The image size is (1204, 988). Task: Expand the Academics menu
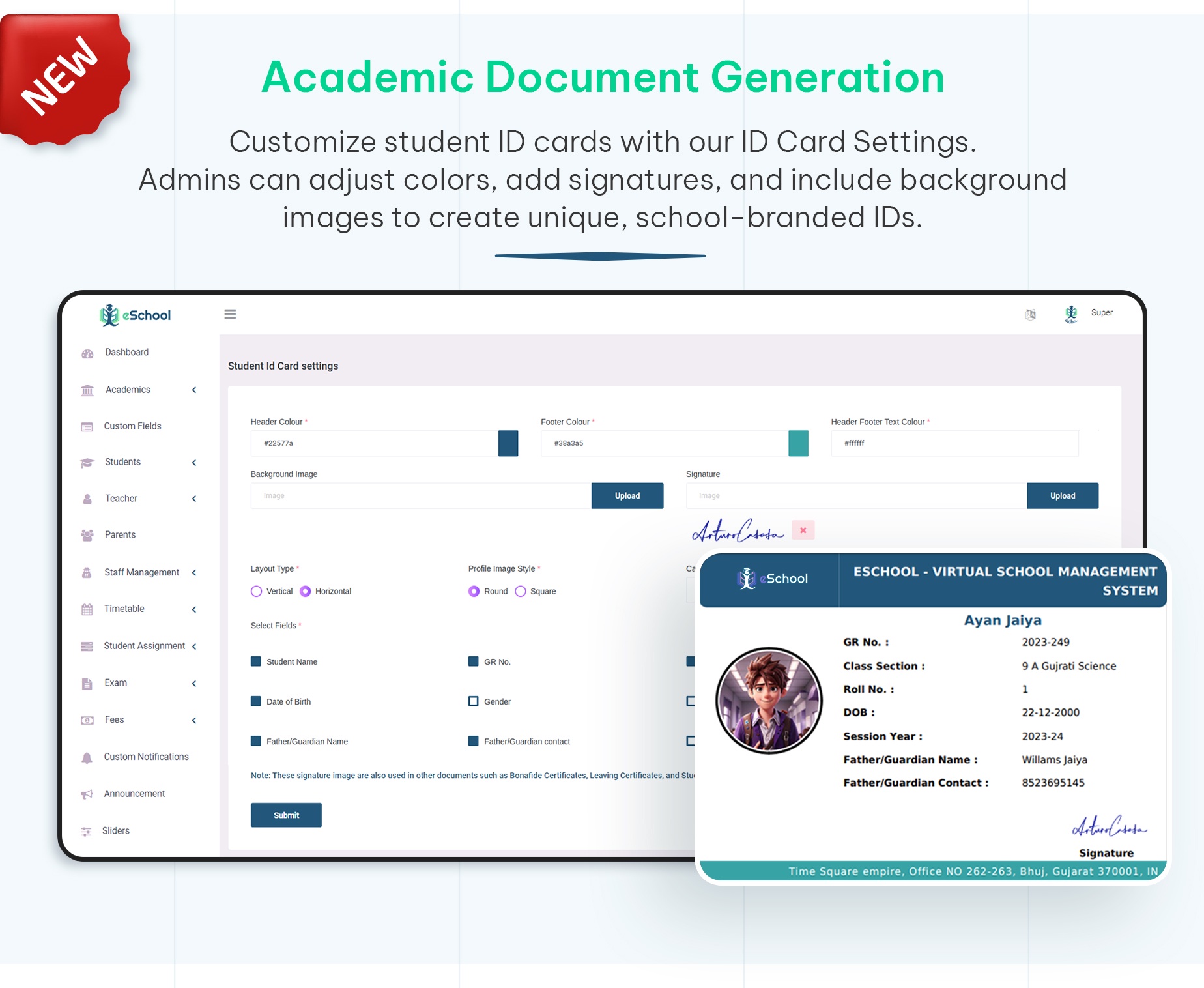click(x=127, y=390)
